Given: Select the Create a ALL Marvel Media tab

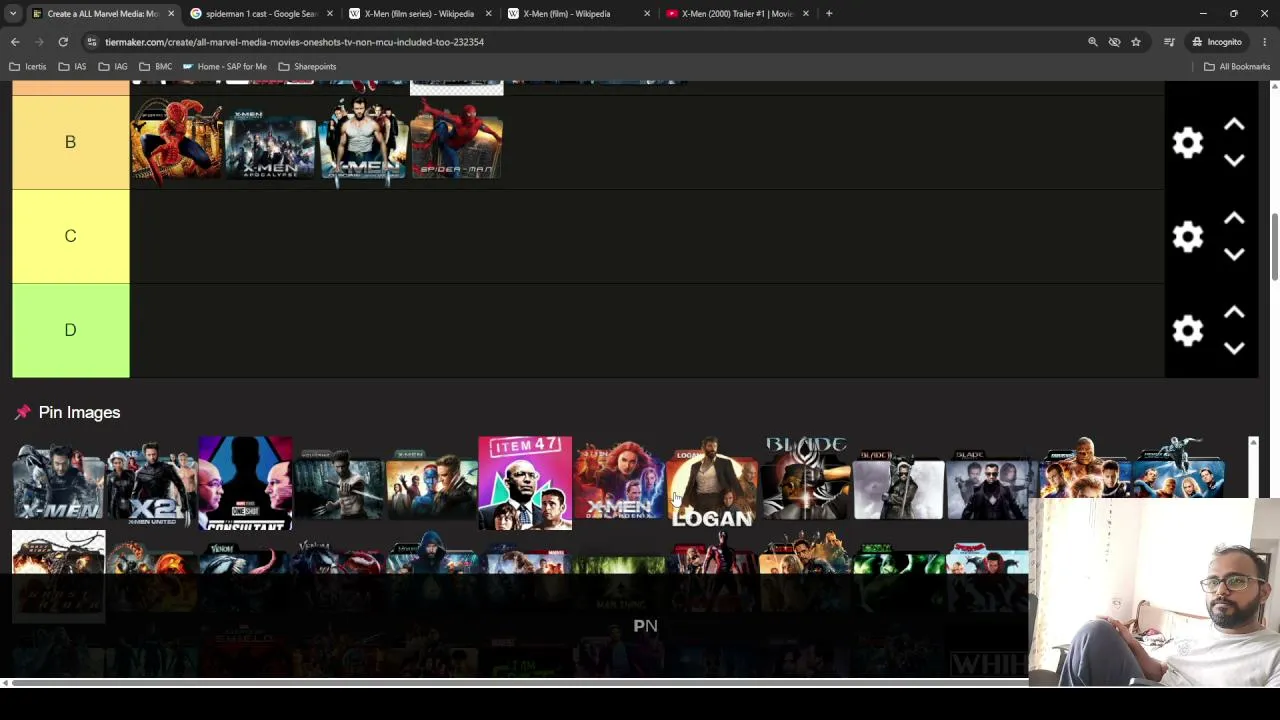Looking at the screenshot, I should [103, 14].
